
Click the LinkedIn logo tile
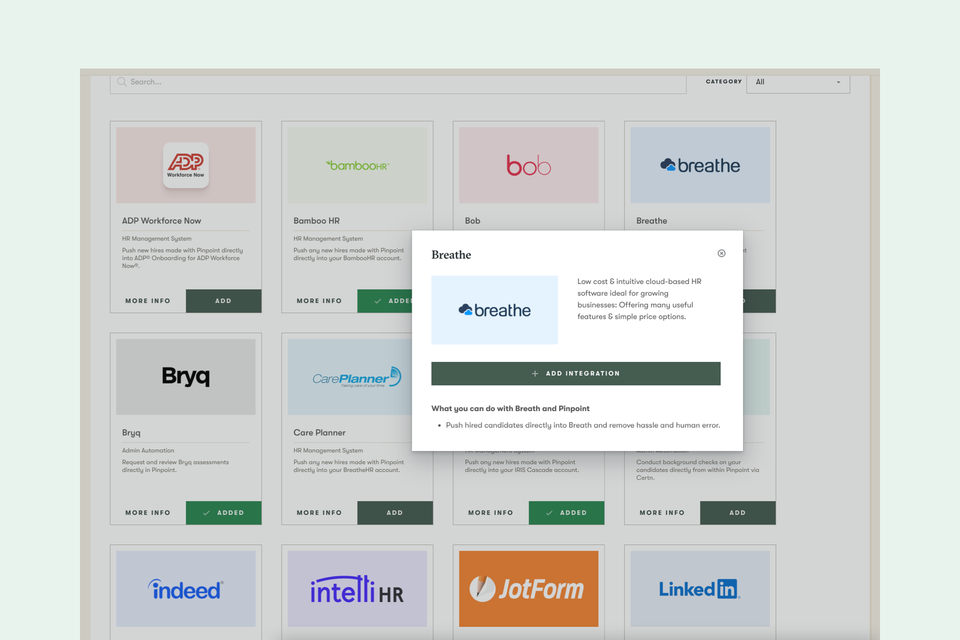pyautogui.click(x=700, y=589)
